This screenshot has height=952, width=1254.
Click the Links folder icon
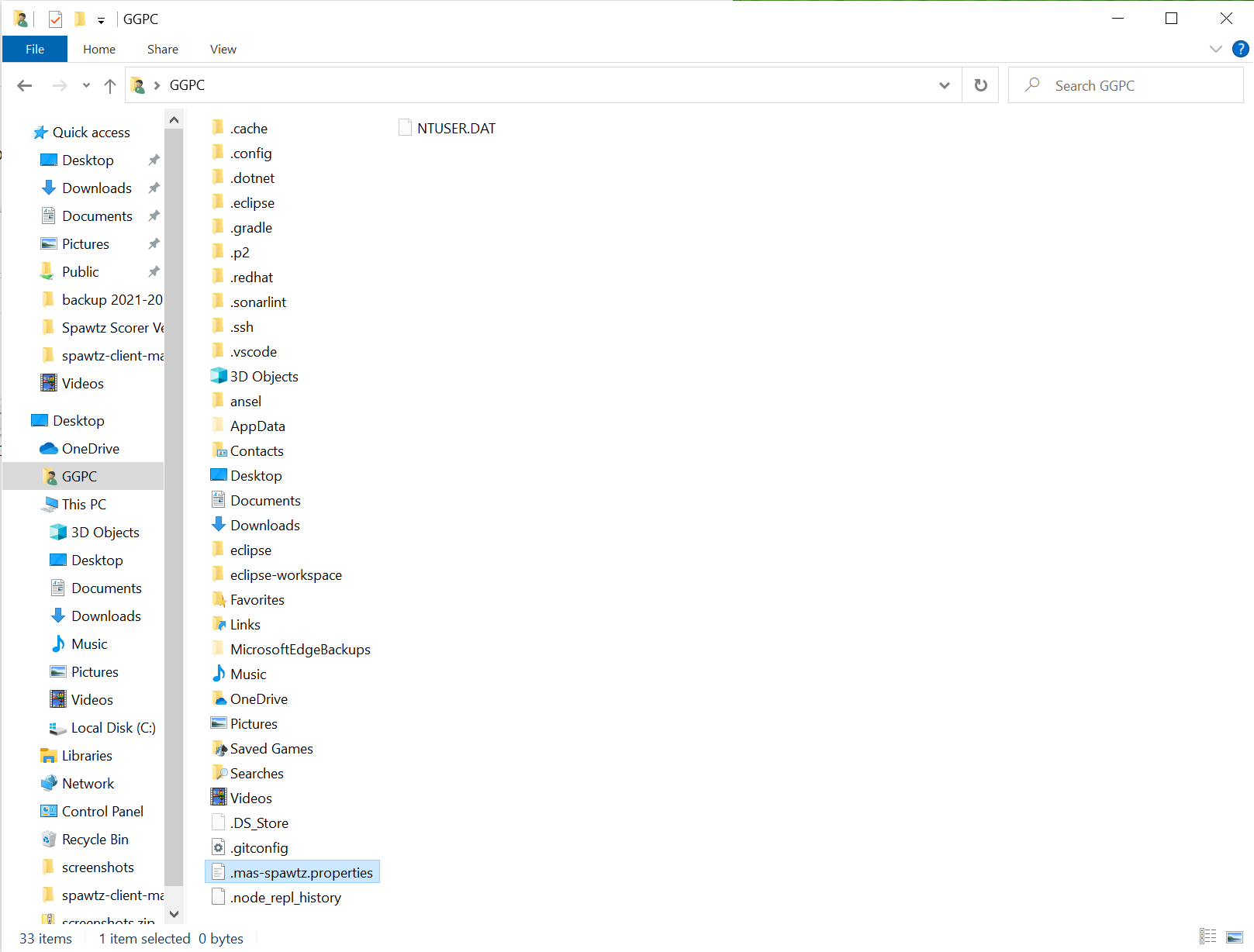(219, 624)
